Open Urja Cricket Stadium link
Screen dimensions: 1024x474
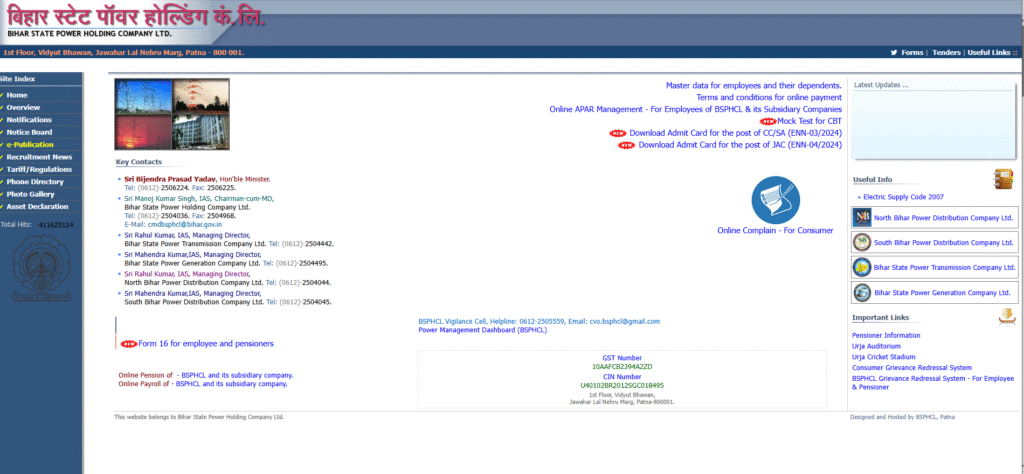(x=884, y=357)
